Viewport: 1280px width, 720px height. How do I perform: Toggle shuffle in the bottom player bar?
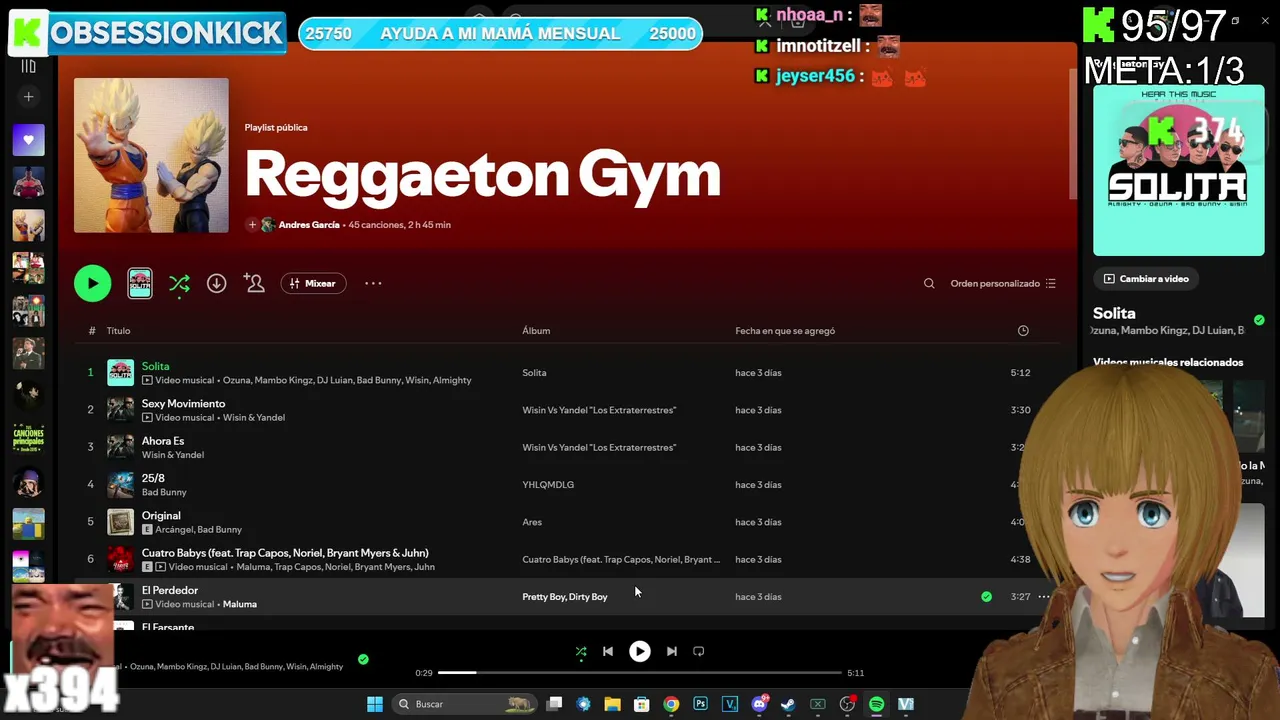(x=581, y=651)
